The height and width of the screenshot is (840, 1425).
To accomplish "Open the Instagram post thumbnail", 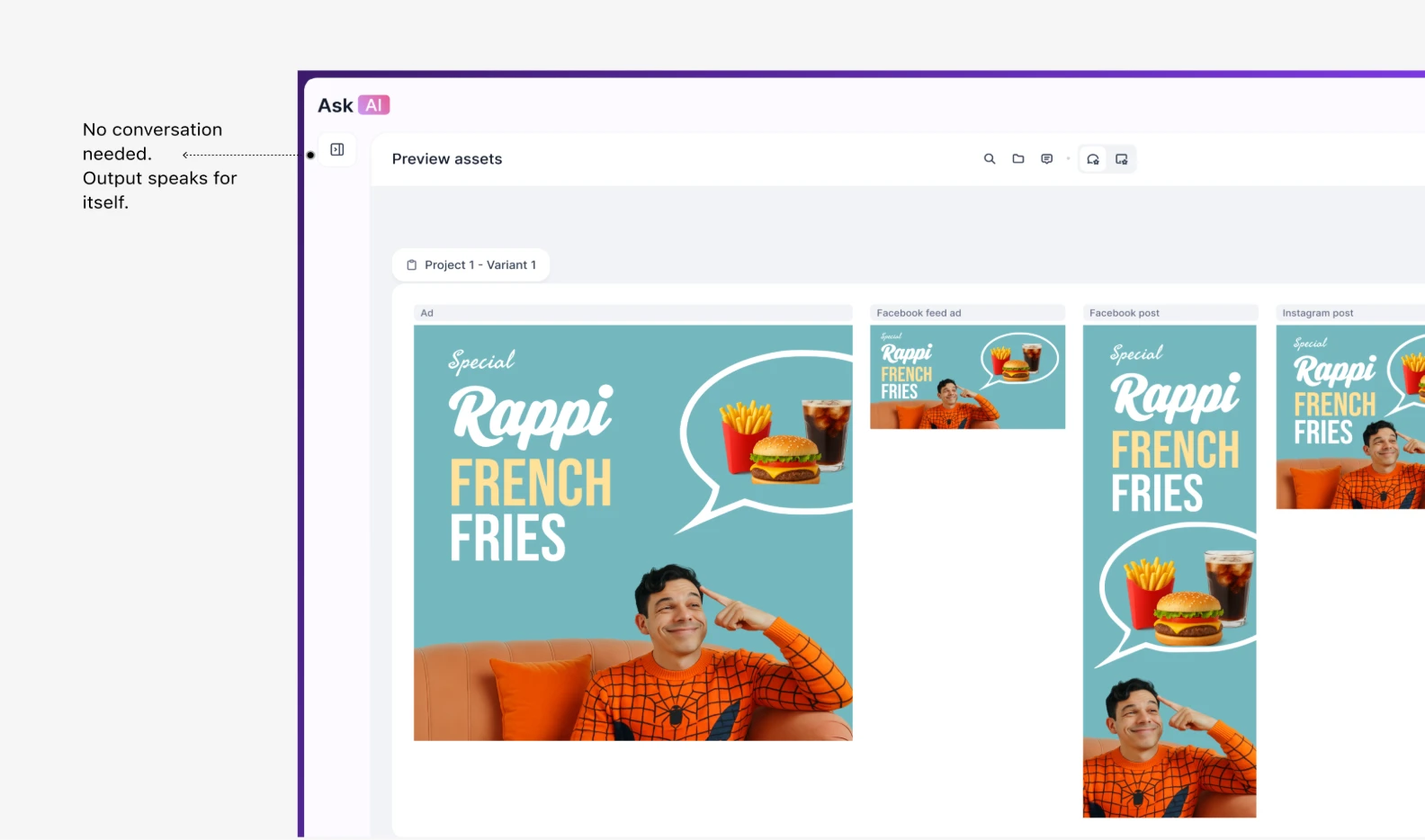I will [x=1350, y=417].
